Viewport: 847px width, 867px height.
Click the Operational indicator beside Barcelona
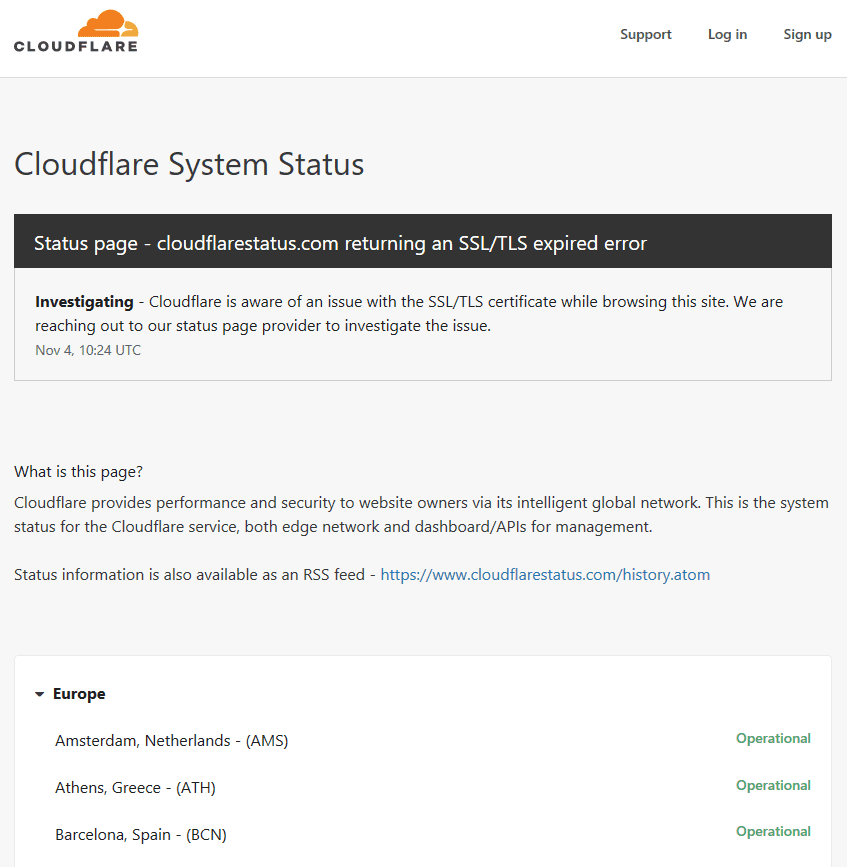point(773,831)
